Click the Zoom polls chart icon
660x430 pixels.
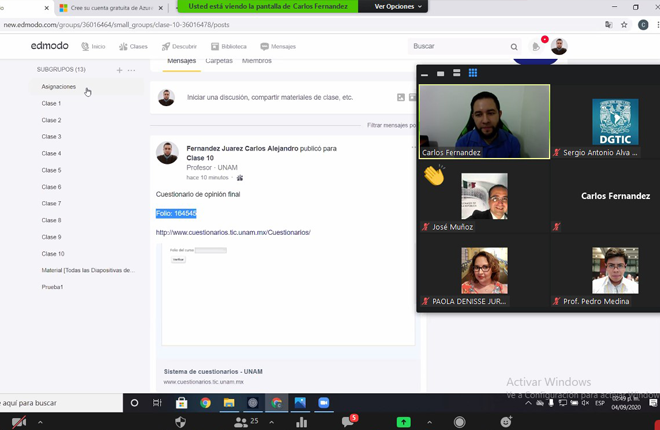click(x=301, y=422)
